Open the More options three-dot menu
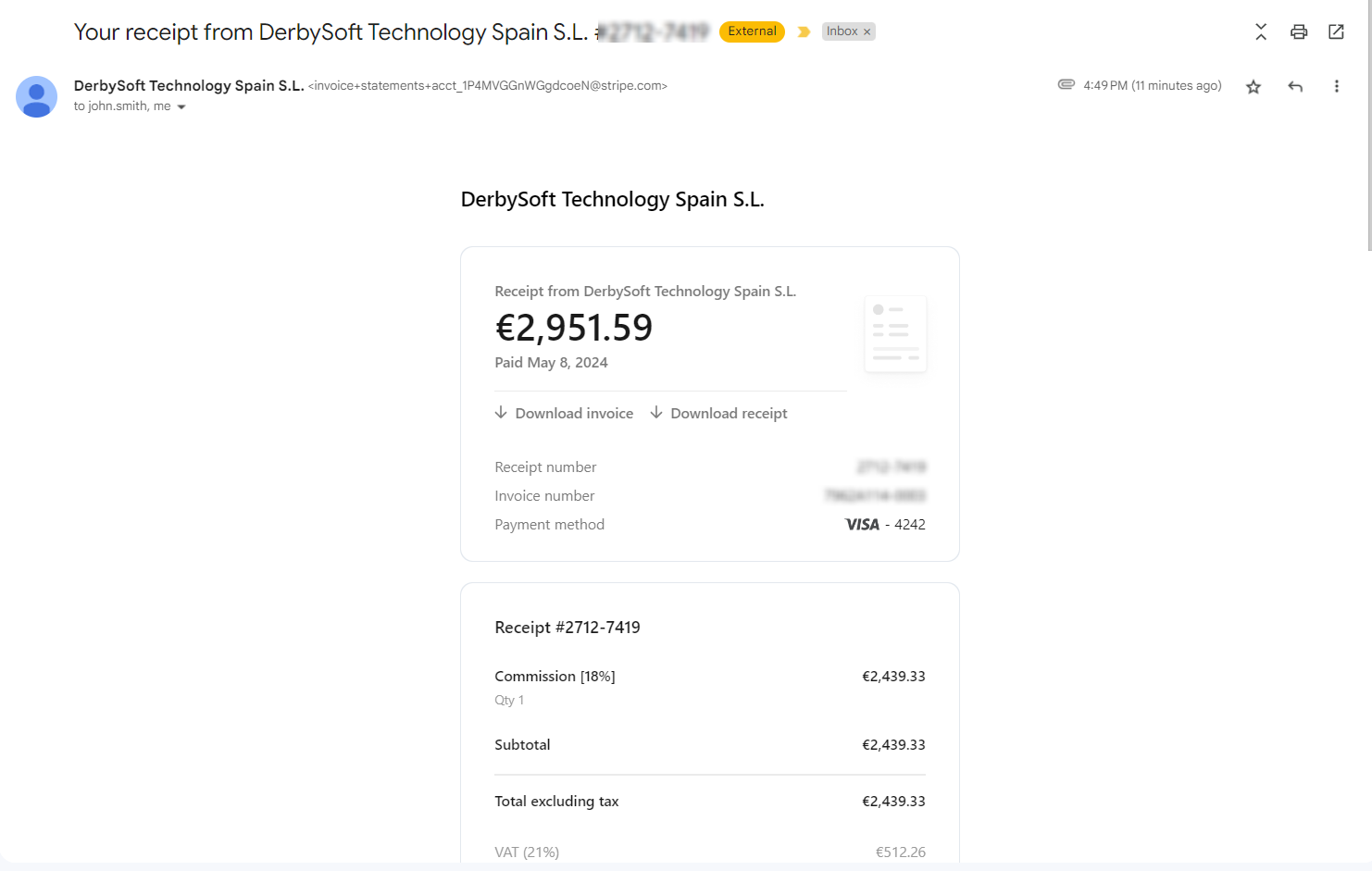 click(x=1336, y=86)
